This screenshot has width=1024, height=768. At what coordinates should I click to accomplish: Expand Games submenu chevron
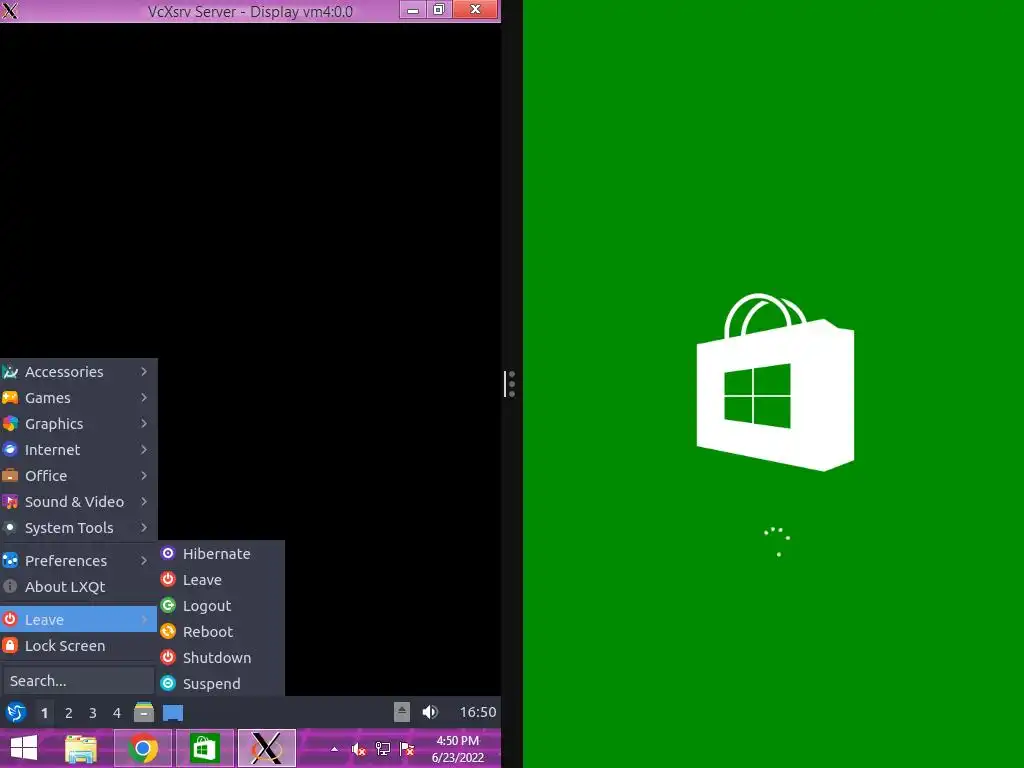144,398
